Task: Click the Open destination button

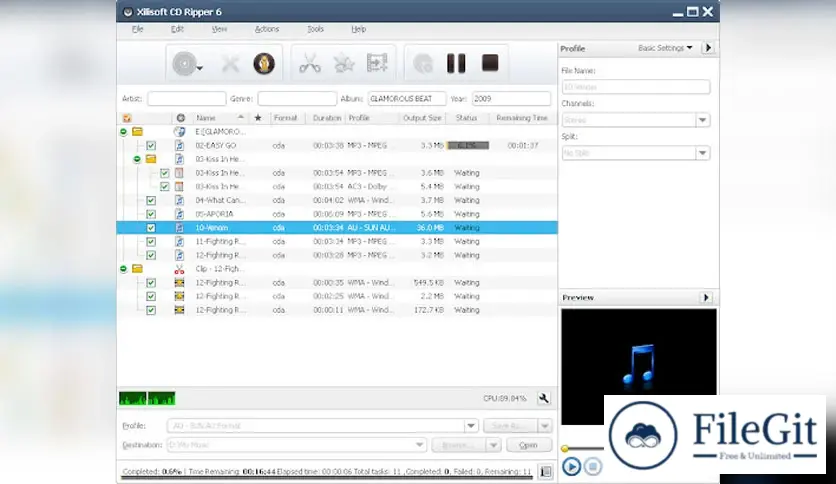Action: 528,445
